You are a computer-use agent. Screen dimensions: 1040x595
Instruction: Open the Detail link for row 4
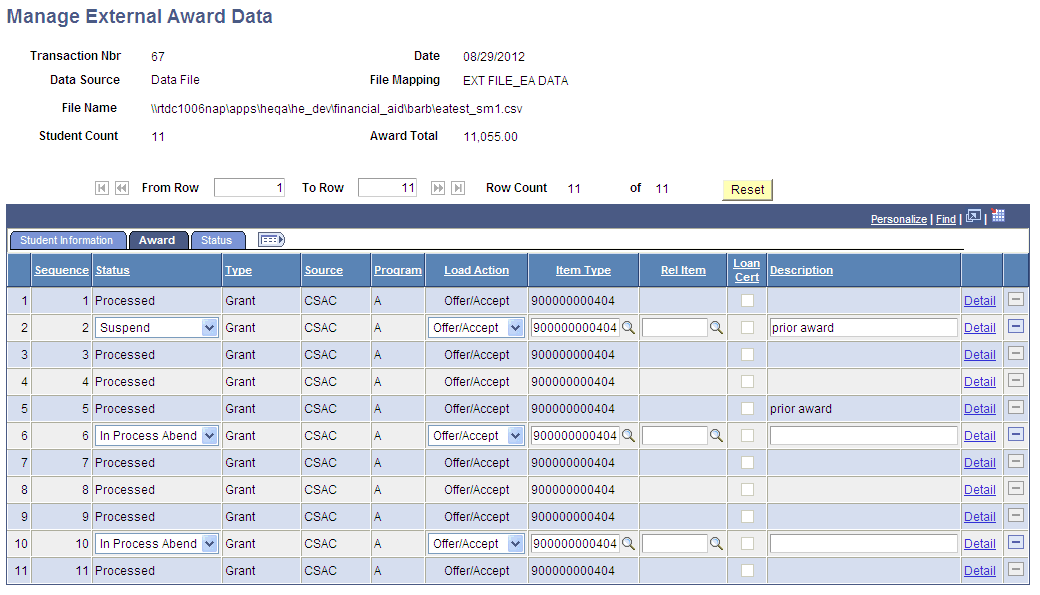tap(979, 381)
